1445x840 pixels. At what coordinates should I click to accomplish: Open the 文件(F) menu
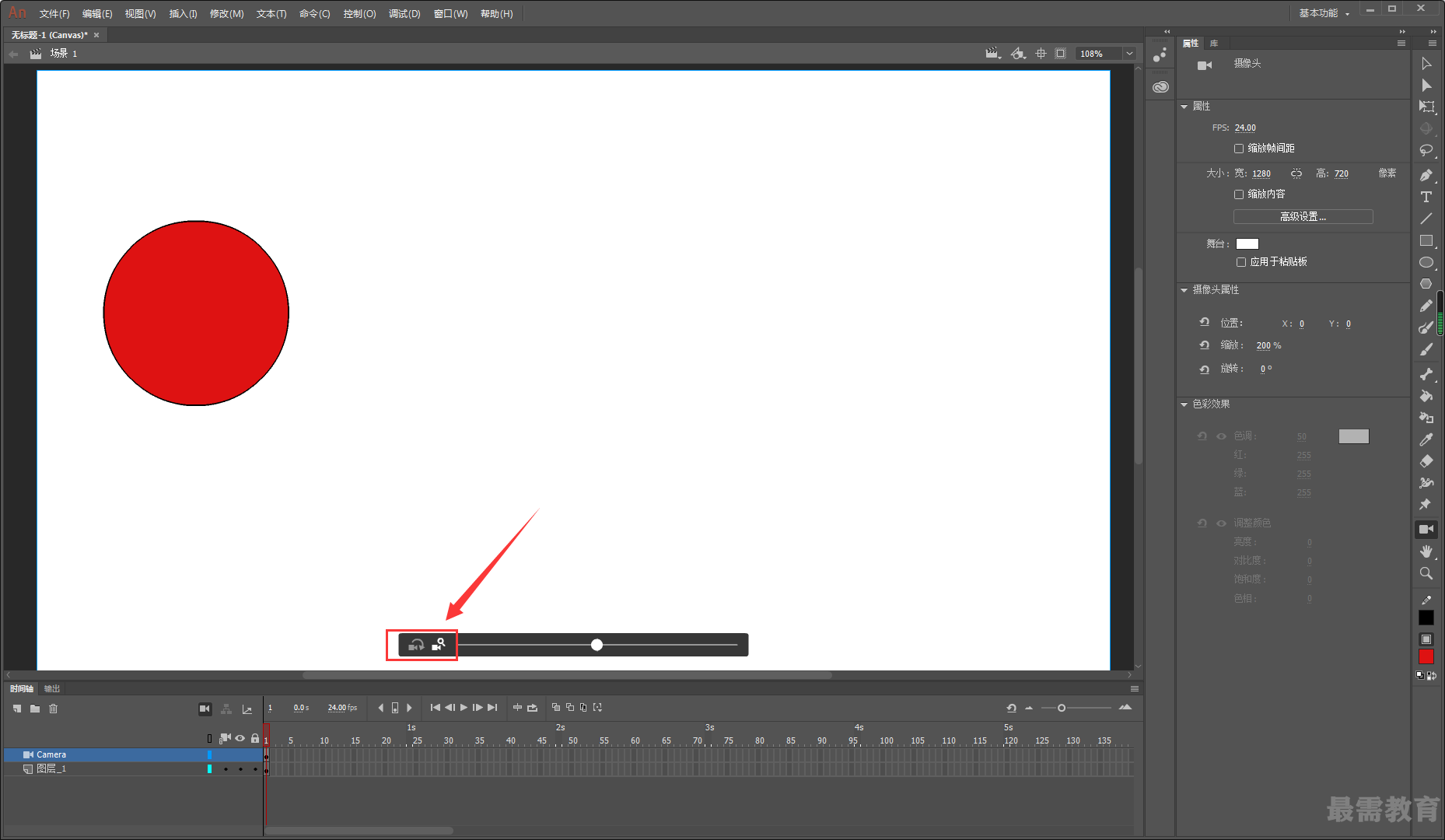(x=54, y=14)
